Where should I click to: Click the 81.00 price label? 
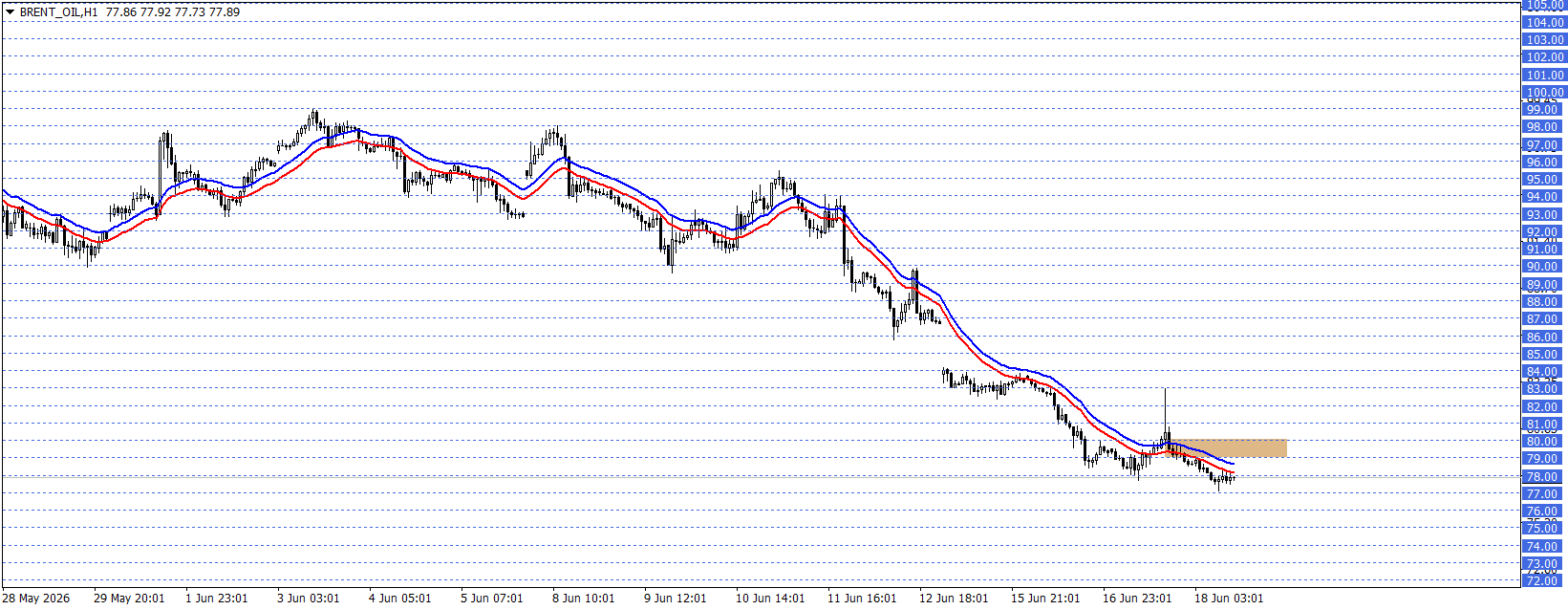1544,425
